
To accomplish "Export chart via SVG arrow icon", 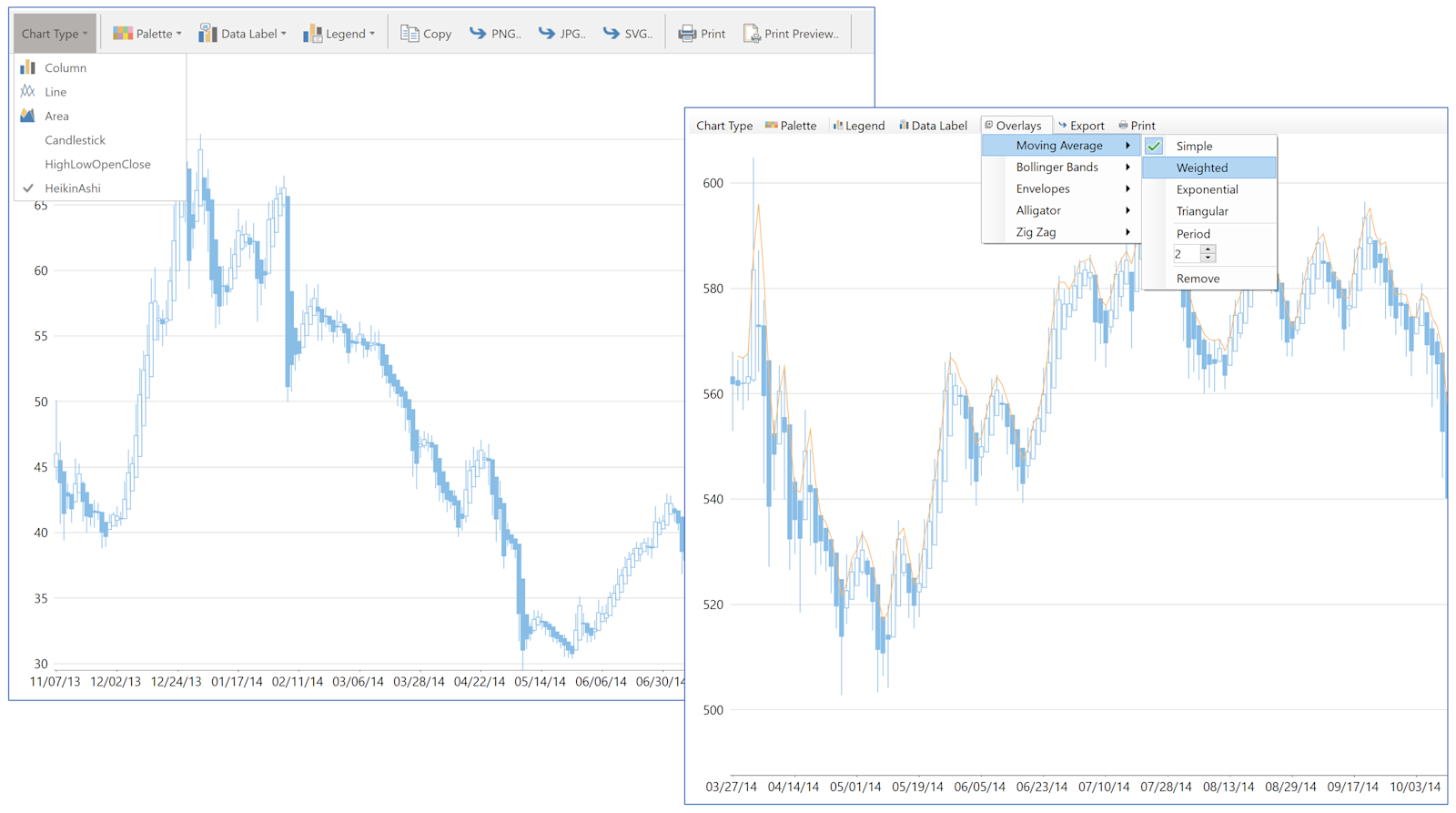I will (612, 34).
